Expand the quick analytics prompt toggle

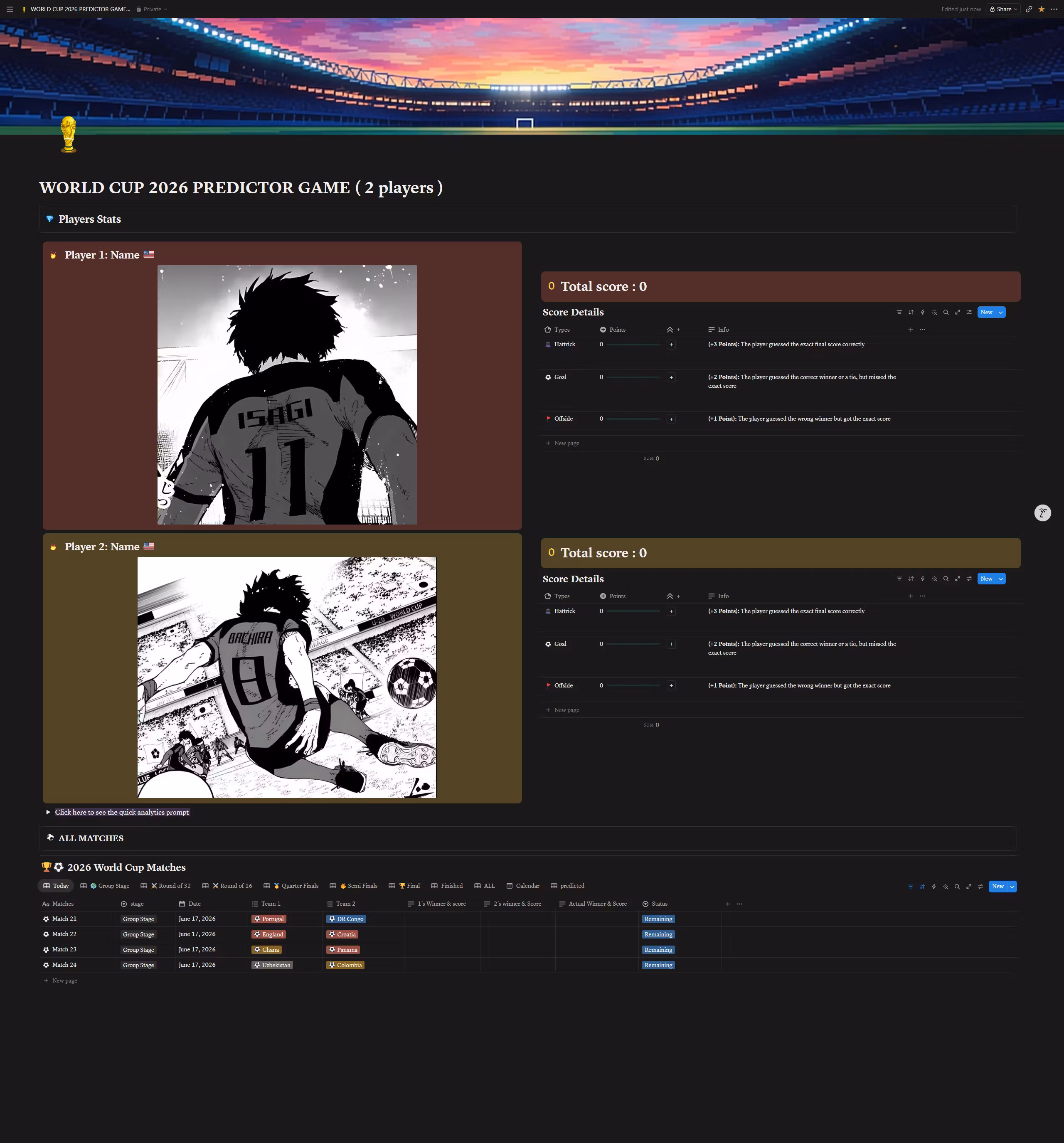[48, 813]
